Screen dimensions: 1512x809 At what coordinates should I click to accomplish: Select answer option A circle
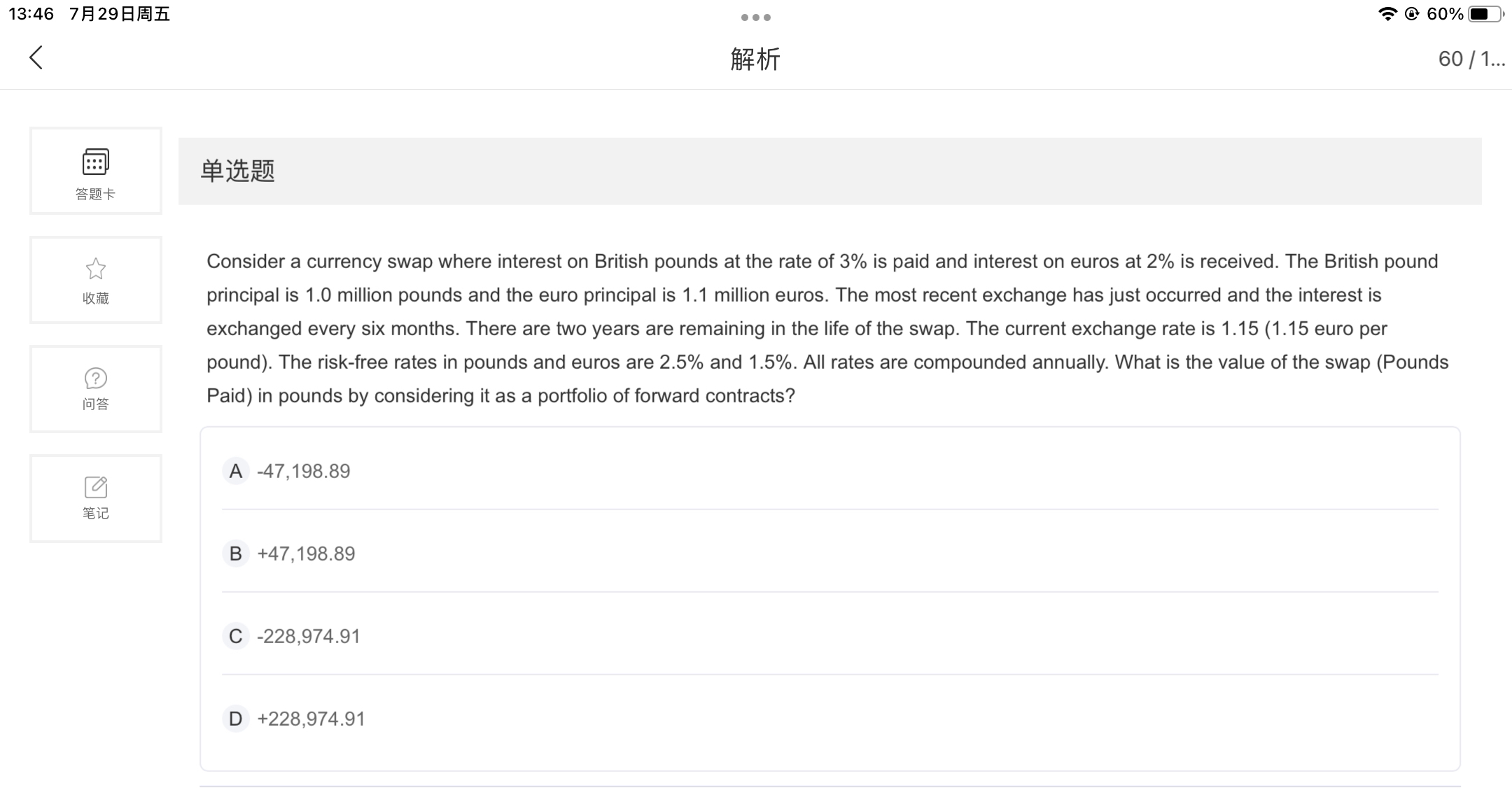coord(236,471)
